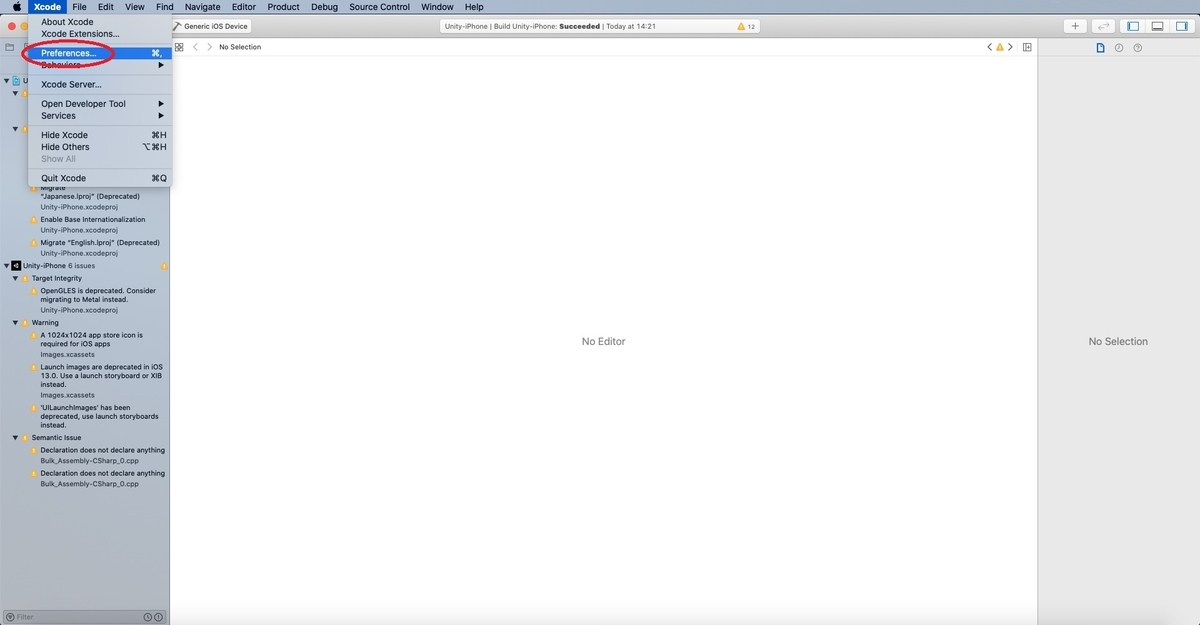Open the Product menu

pyautogui.click(x=284, y=7)
